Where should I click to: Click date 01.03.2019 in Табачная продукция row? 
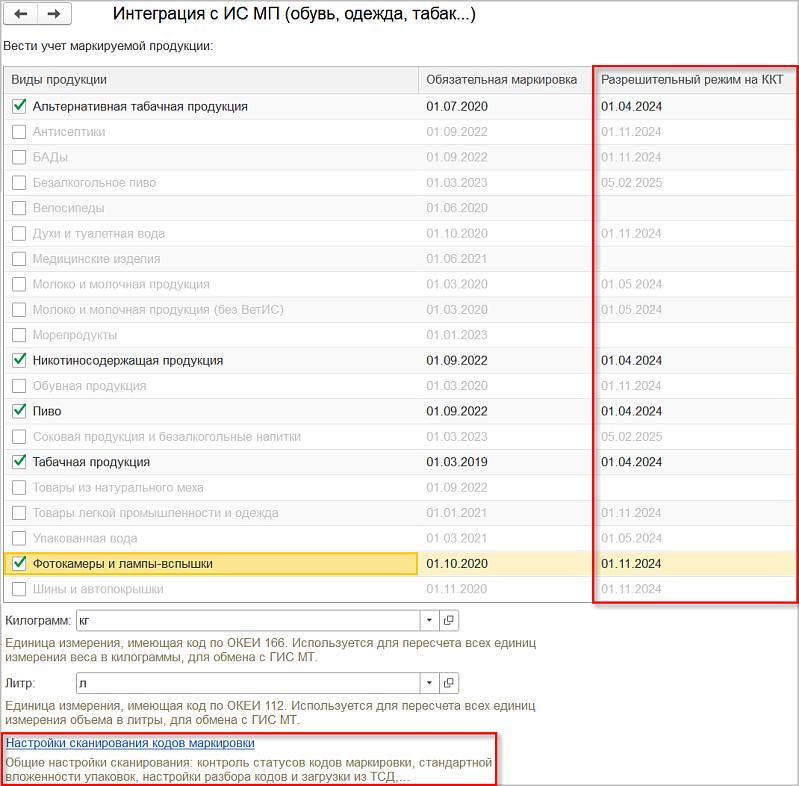point(457,462)
